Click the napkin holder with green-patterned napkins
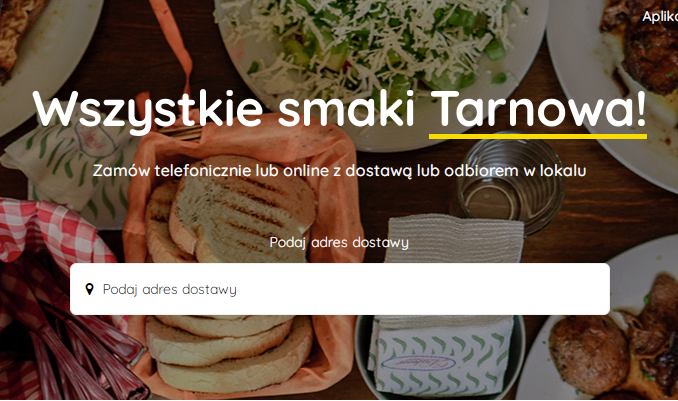Image resolution: width=678 pixels, height=401 pixels. pos(440,357)
